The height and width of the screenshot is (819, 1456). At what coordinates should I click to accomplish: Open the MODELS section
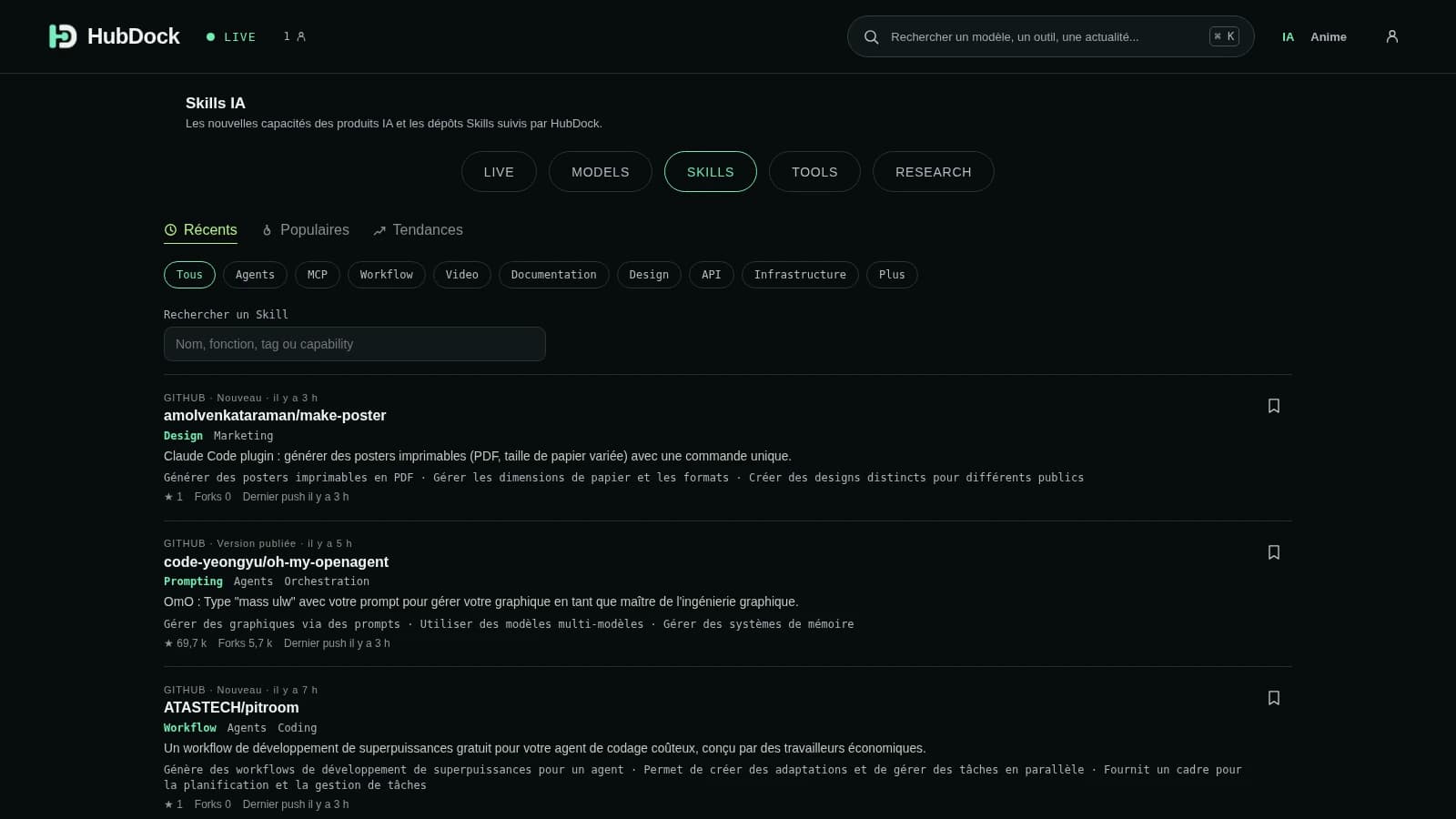(601, 172)
